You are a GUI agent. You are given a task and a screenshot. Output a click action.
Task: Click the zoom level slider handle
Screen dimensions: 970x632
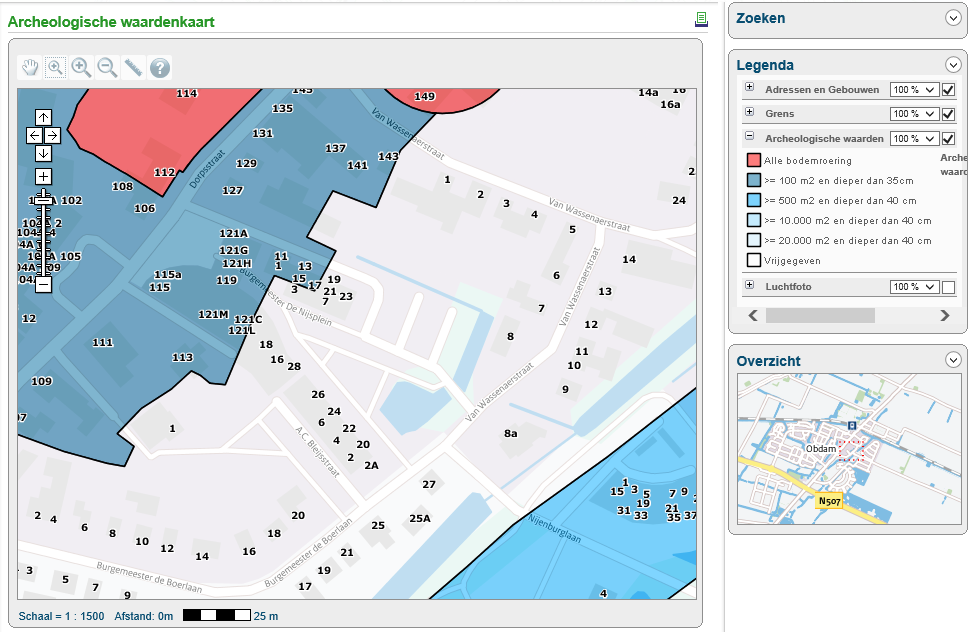(x=43, y=200)
